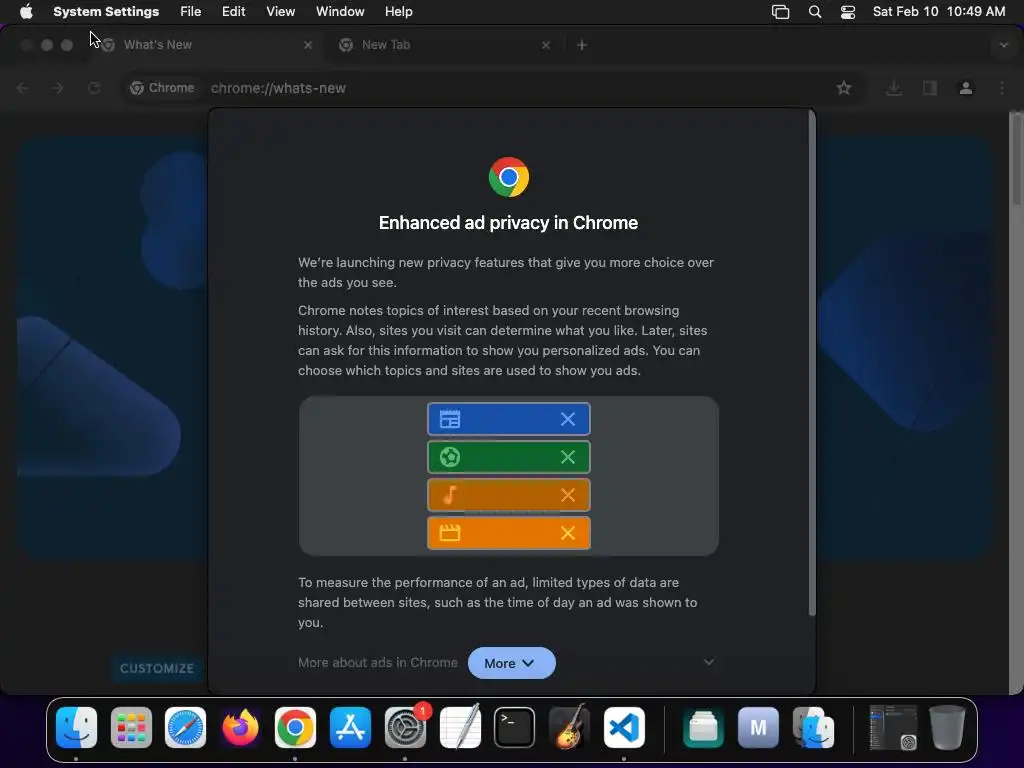Open a new tab with the plus button
The width and height of the screenshot is (1024, 768).
pyautogui.click(x=582, y=45)
